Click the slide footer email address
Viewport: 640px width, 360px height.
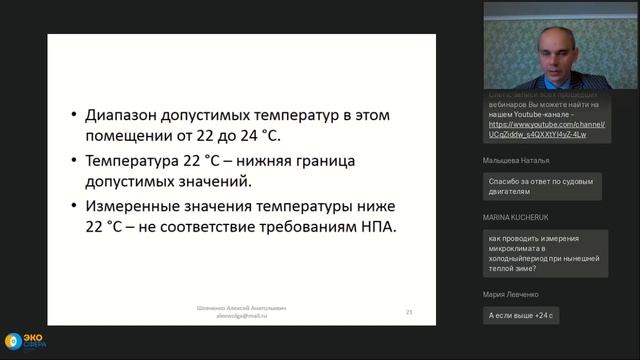click(x=242, y=316)
